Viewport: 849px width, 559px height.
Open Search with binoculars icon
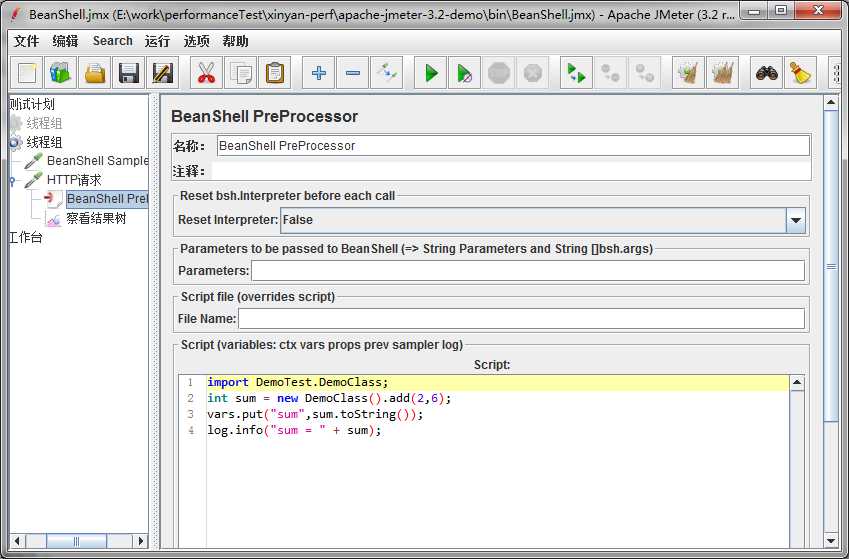coord(766,73)
